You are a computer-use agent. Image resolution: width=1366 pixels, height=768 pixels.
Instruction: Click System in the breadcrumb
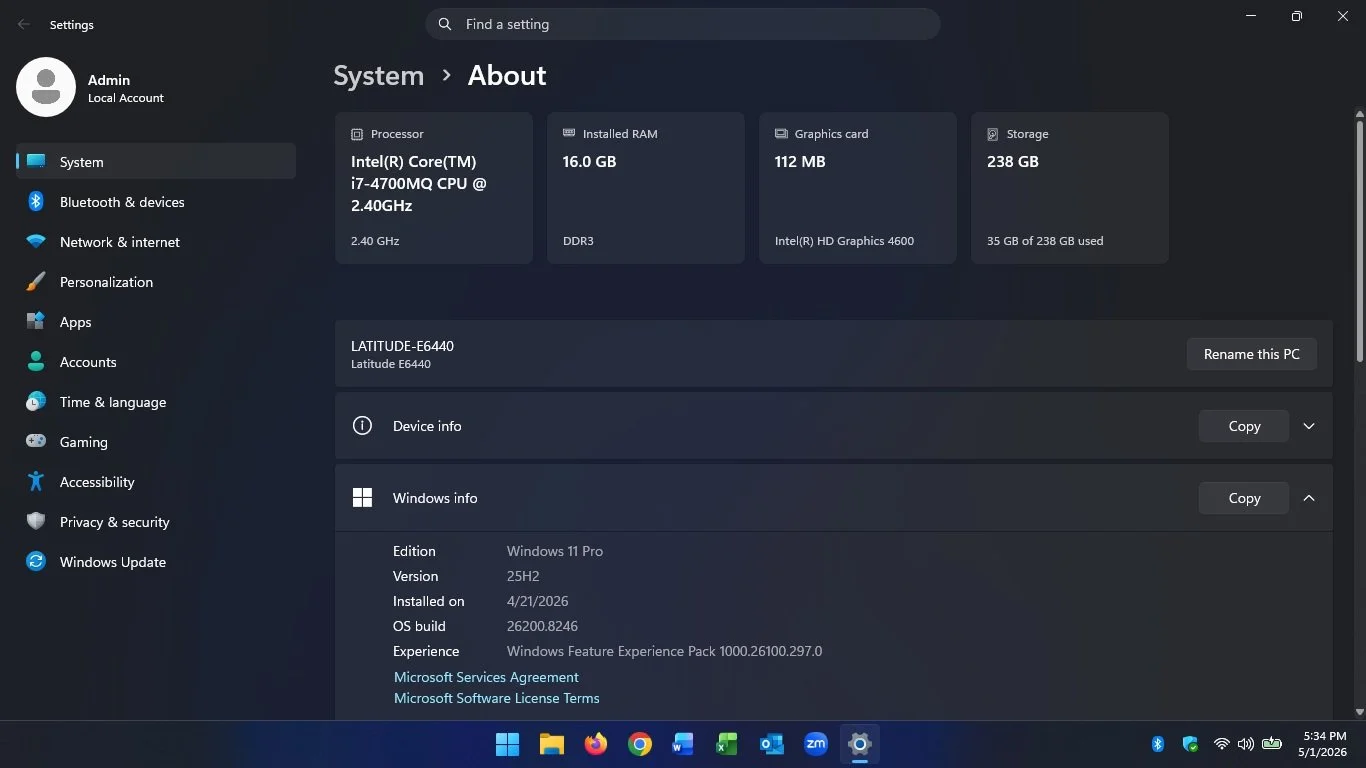click(379, 76)
